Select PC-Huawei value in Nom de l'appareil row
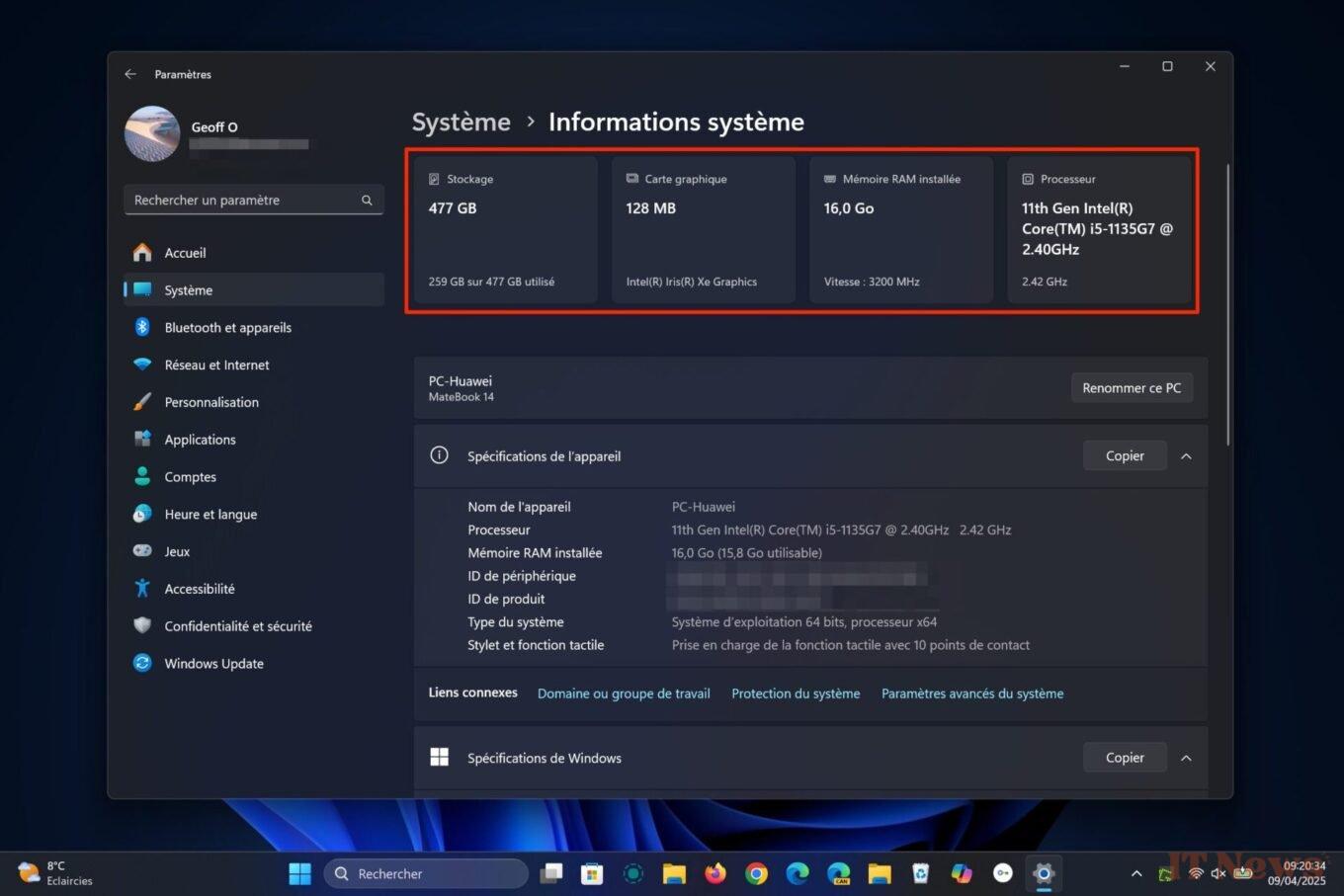This screenshot has height=896, width=1344. (704, 507)
